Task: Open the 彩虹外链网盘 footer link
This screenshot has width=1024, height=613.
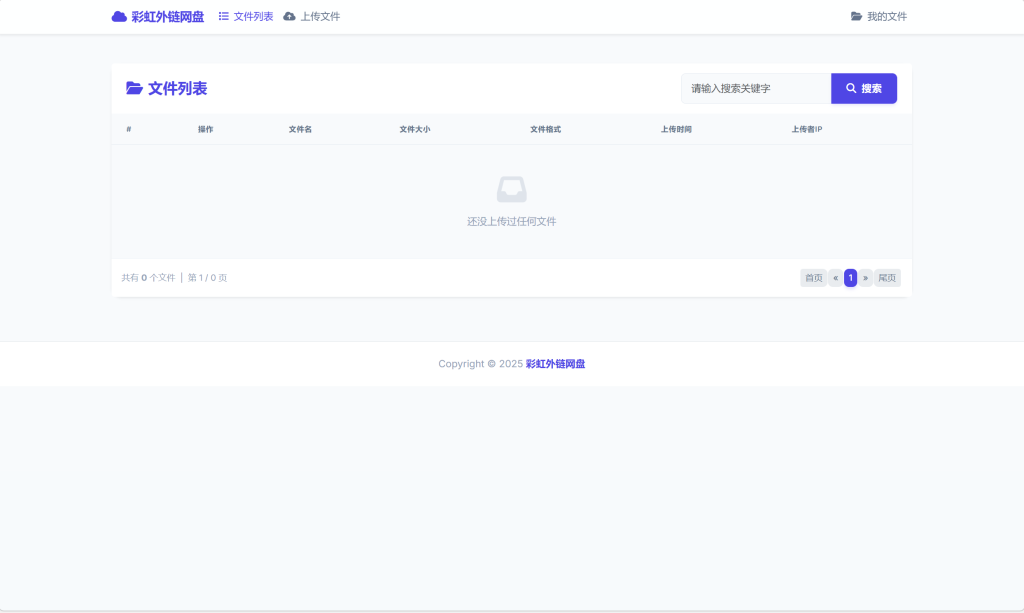Action: (x=555, y=364)
